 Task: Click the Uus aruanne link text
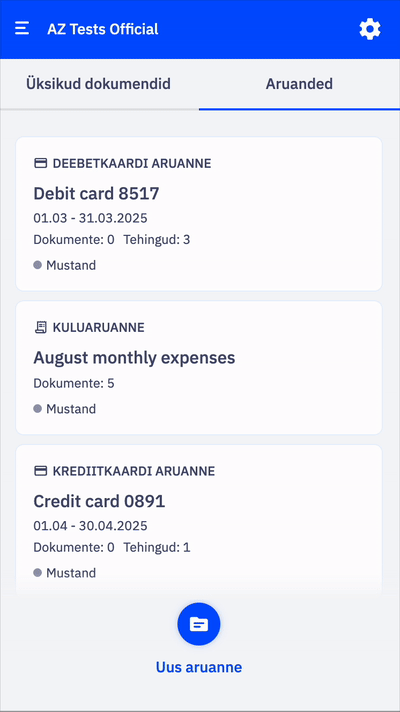tap(199, 667)
